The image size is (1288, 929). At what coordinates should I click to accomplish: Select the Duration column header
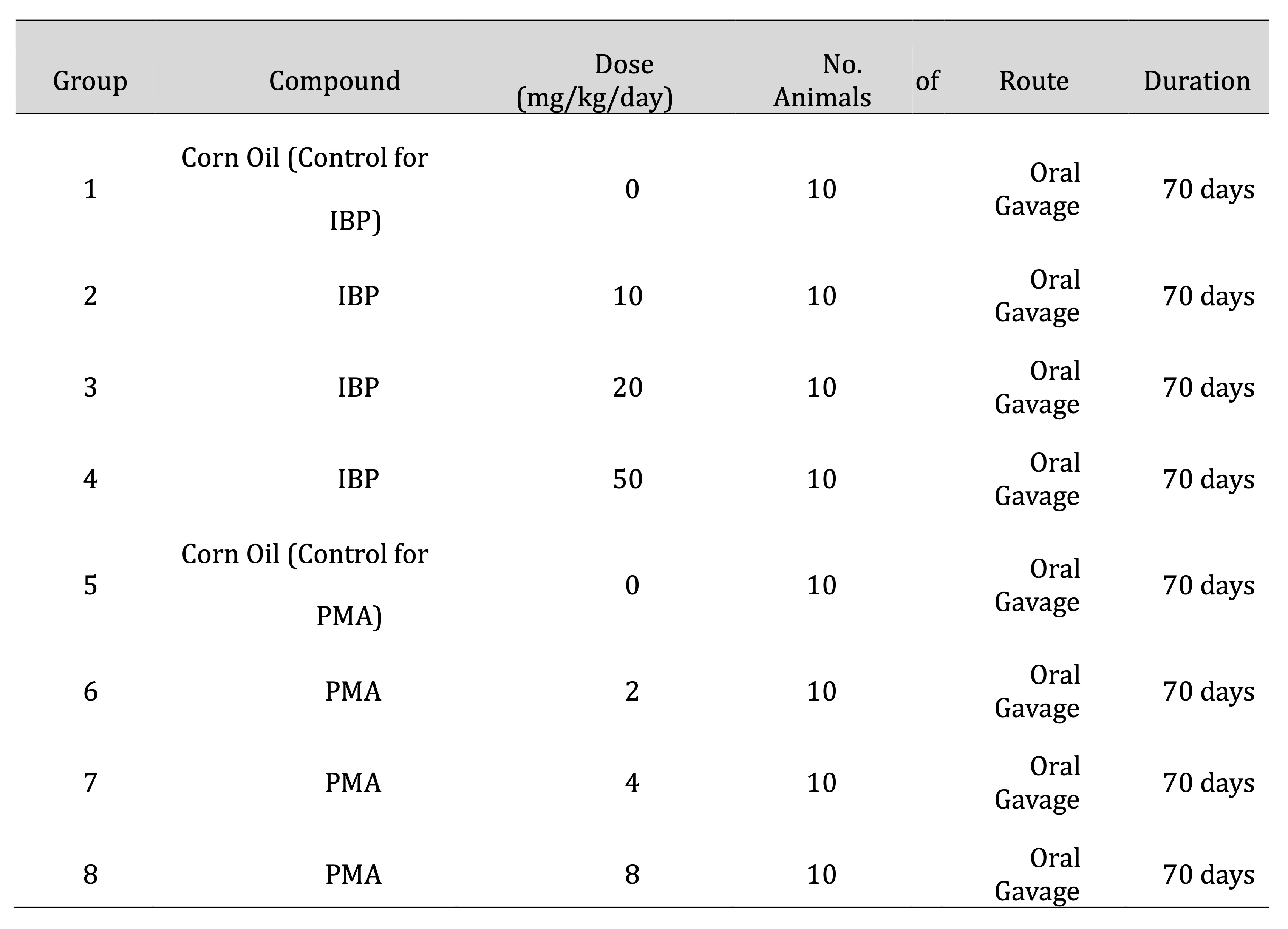pos(1197,81)
